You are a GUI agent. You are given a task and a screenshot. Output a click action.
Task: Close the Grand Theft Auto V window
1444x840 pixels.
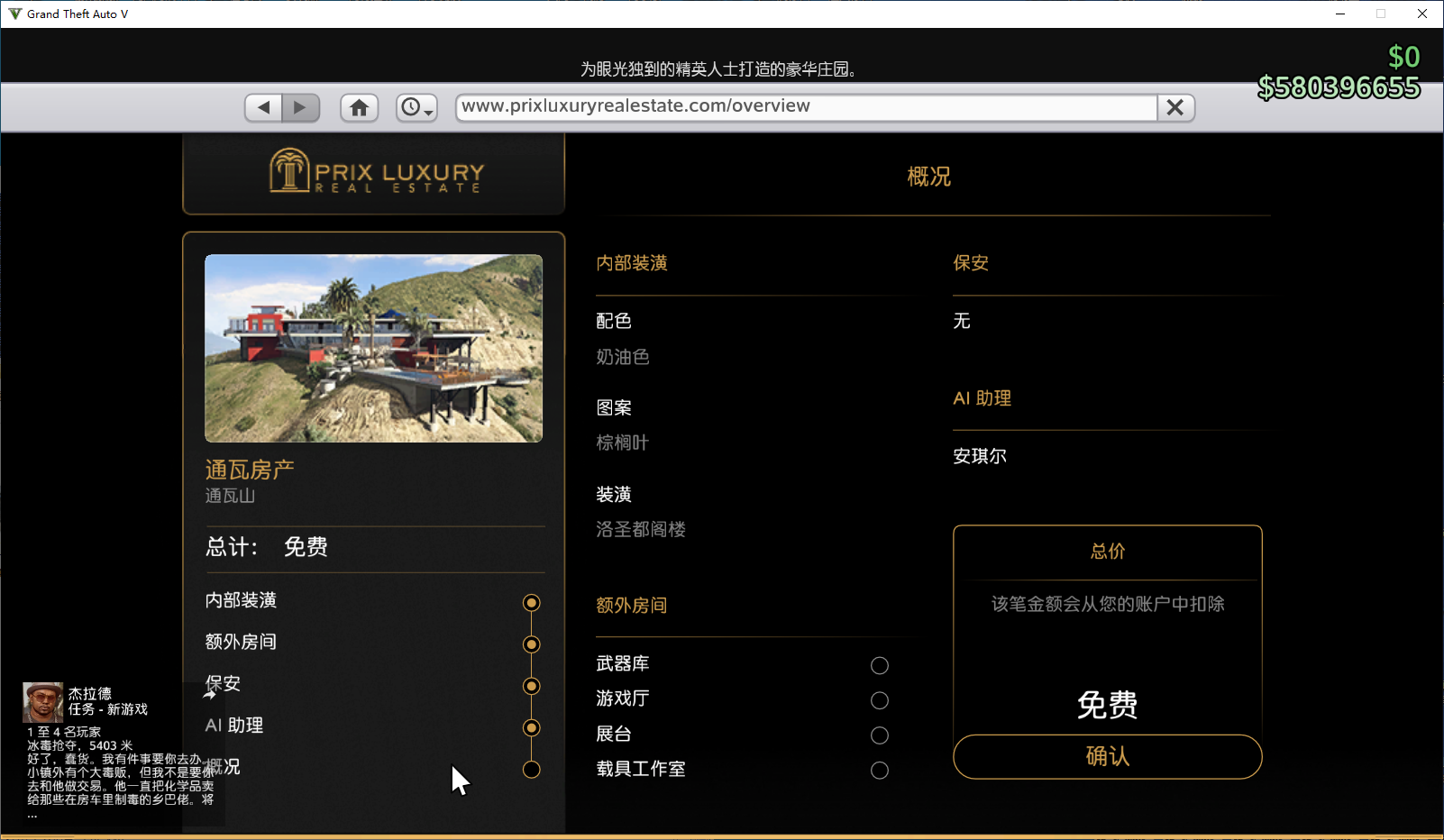coord(1422,14)
